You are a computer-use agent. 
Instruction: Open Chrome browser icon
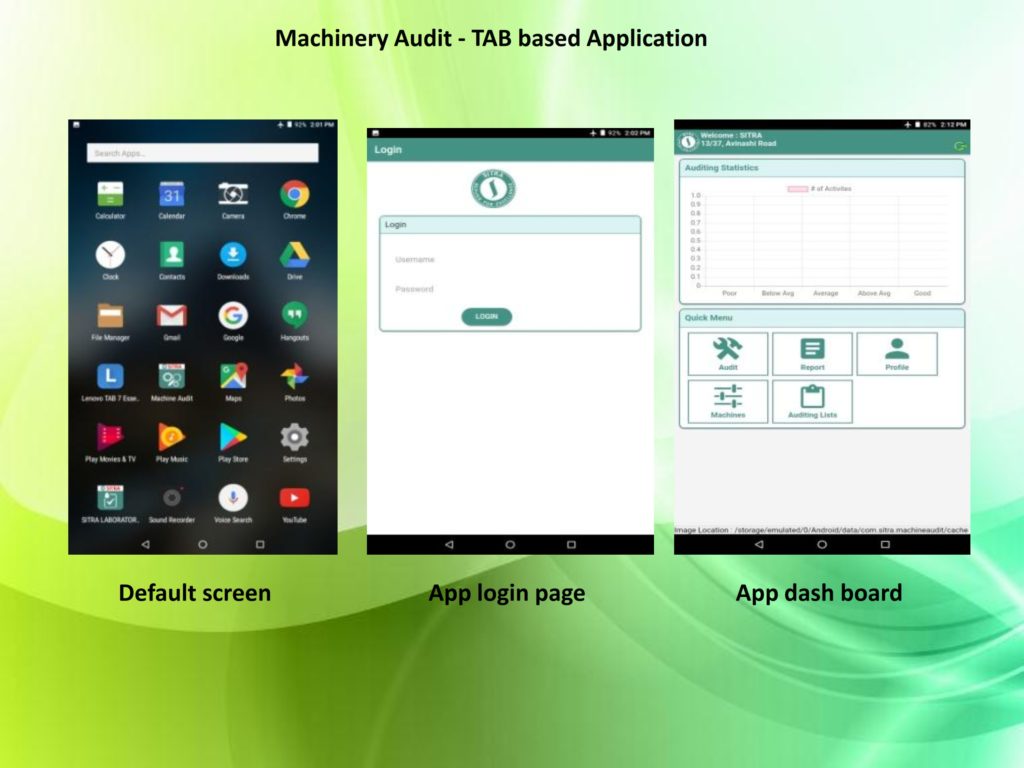[x=295, y=194]
